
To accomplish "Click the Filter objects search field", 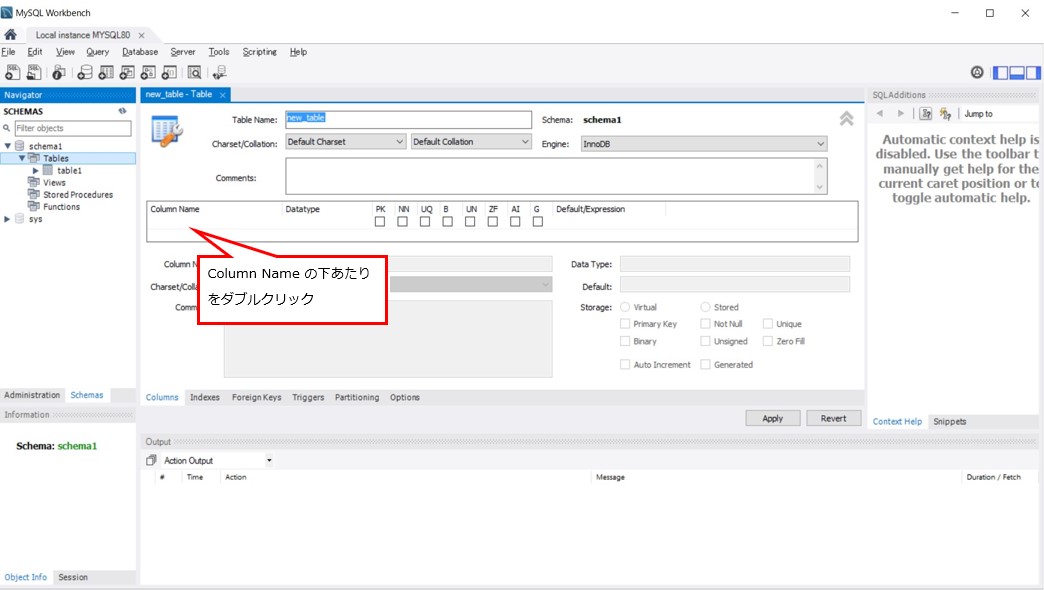I will 73,128.
